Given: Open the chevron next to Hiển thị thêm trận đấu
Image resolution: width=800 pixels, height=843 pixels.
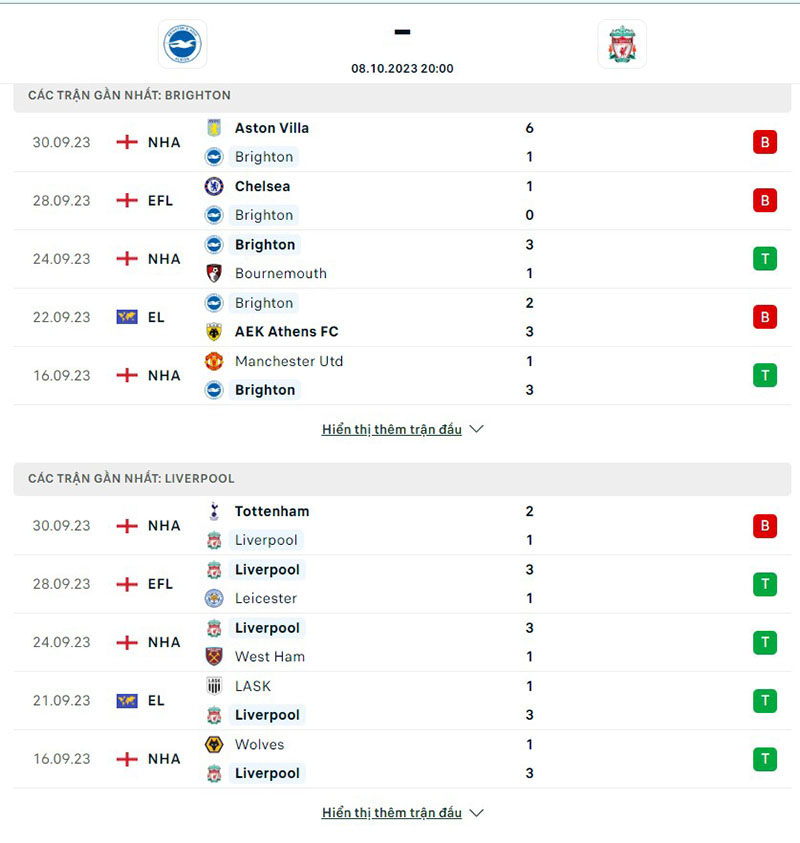Looking at the screenshot, I should pos(476,428).
